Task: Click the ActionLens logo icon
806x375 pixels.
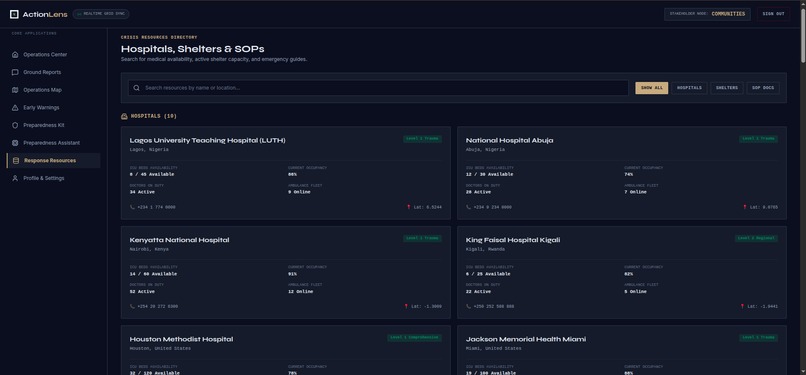Action: point(14,14)
